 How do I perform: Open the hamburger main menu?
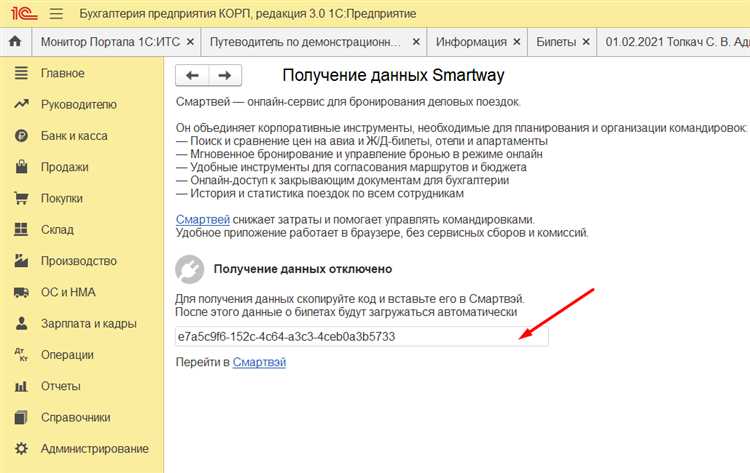coord(56,13)
